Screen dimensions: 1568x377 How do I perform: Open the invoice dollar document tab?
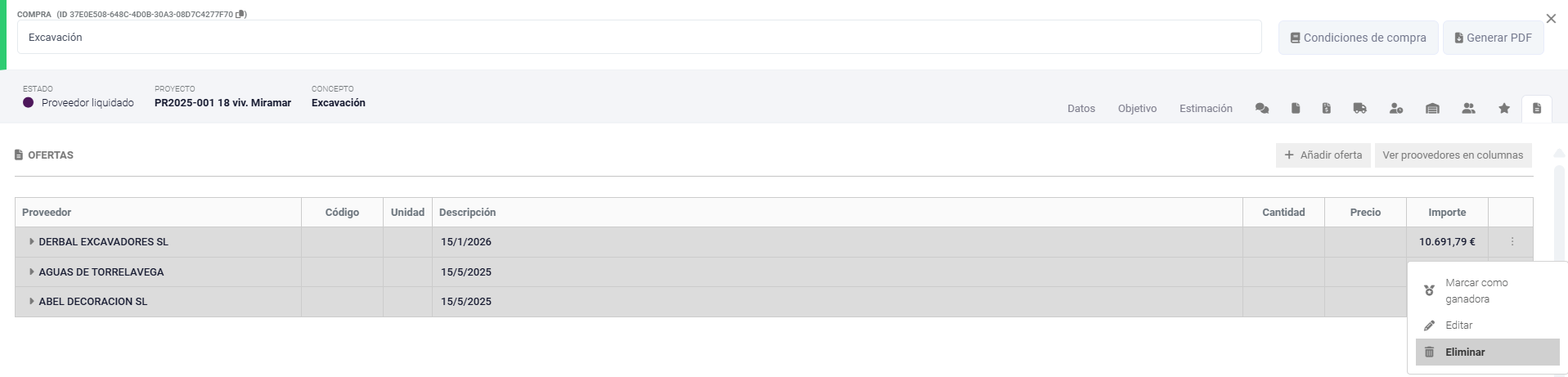point(1326,108)
